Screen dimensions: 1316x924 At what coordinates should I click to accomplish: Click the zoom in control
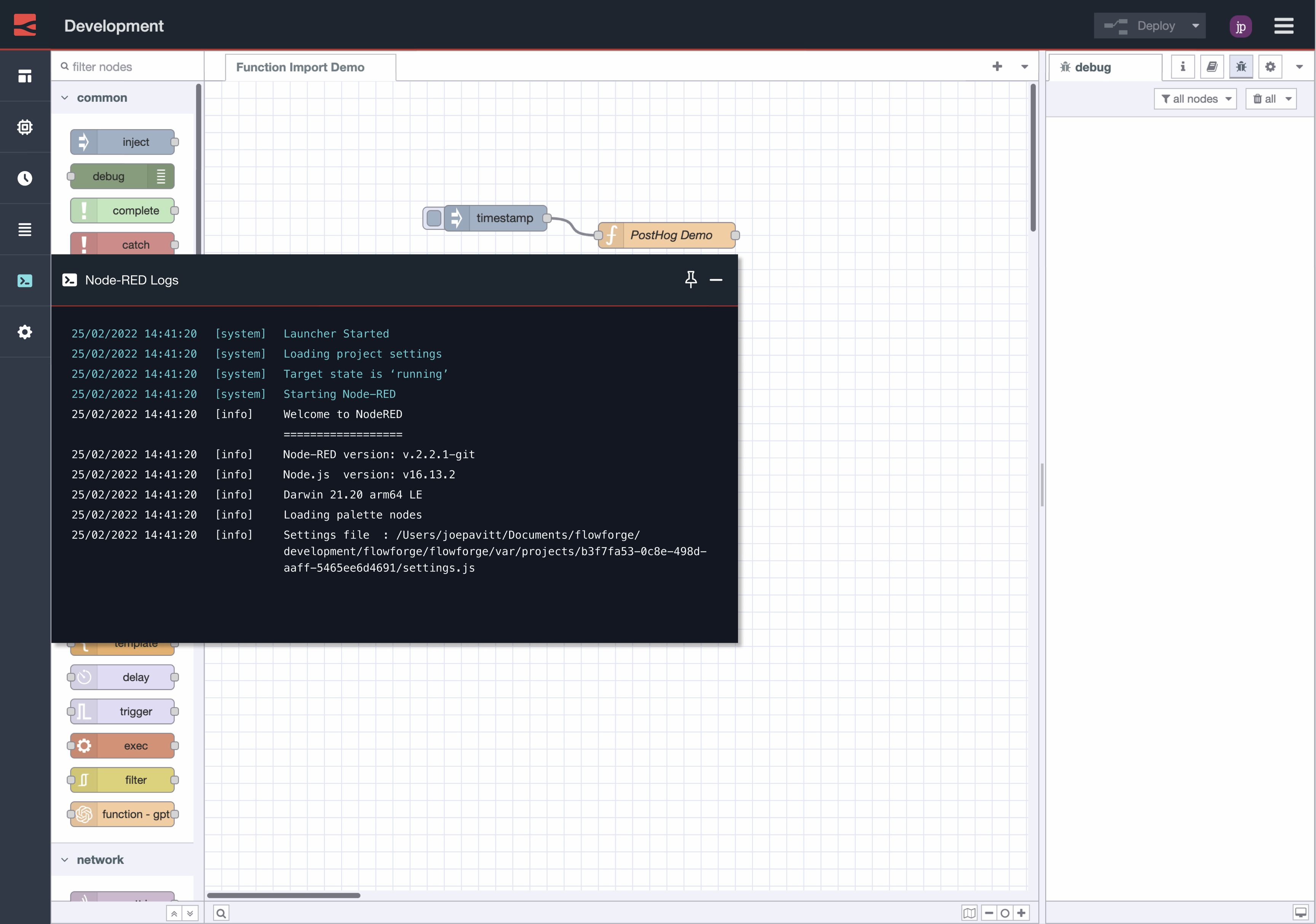point(1022,913)
